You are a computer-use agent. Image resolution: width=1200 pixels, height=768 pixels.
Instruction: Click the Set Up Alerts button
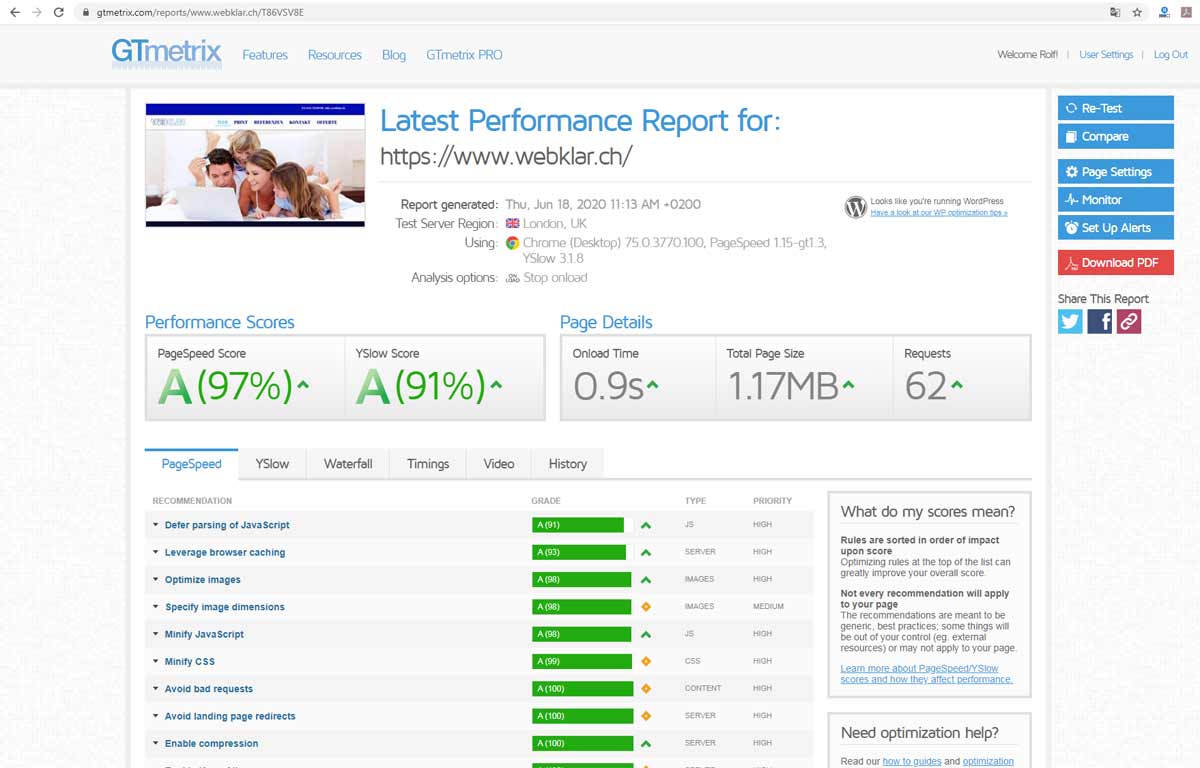coord(1116,228)
